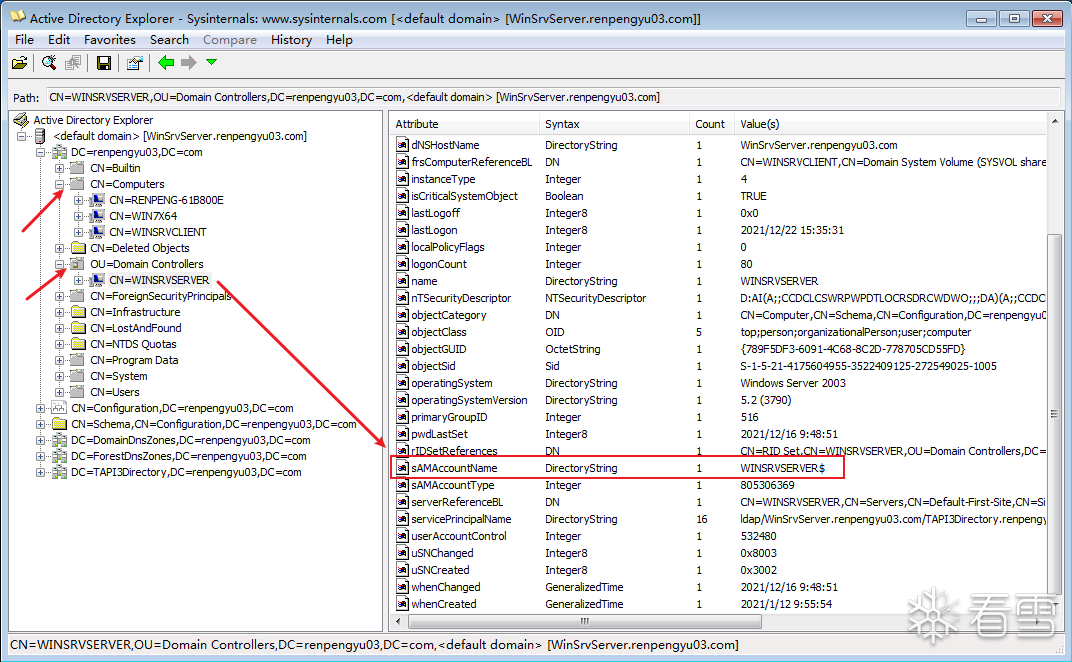Open the File menu
1072x662 pixels.
25,40
